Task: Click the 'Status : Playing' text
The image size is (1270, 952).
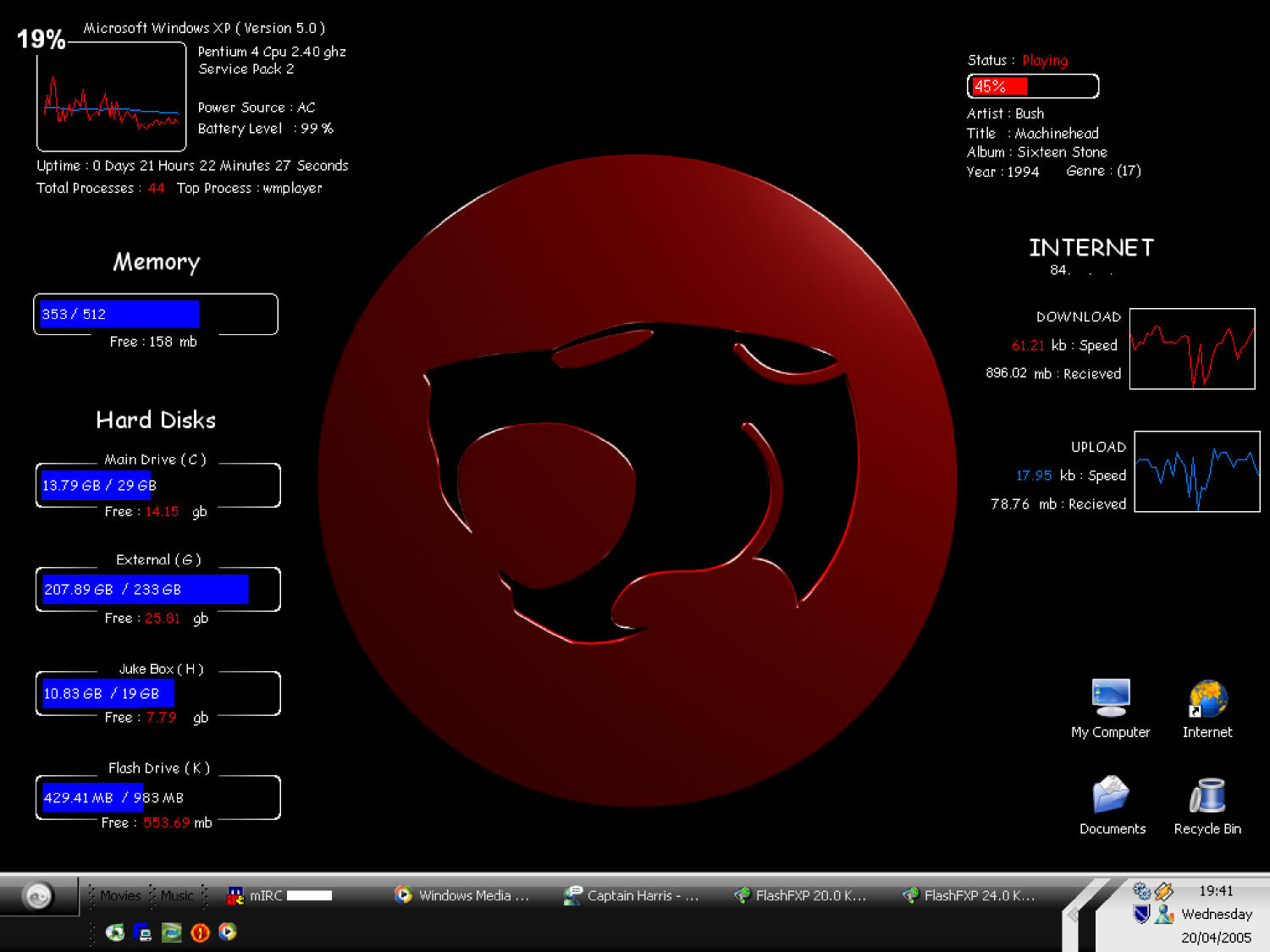Action: point(1018,60)
